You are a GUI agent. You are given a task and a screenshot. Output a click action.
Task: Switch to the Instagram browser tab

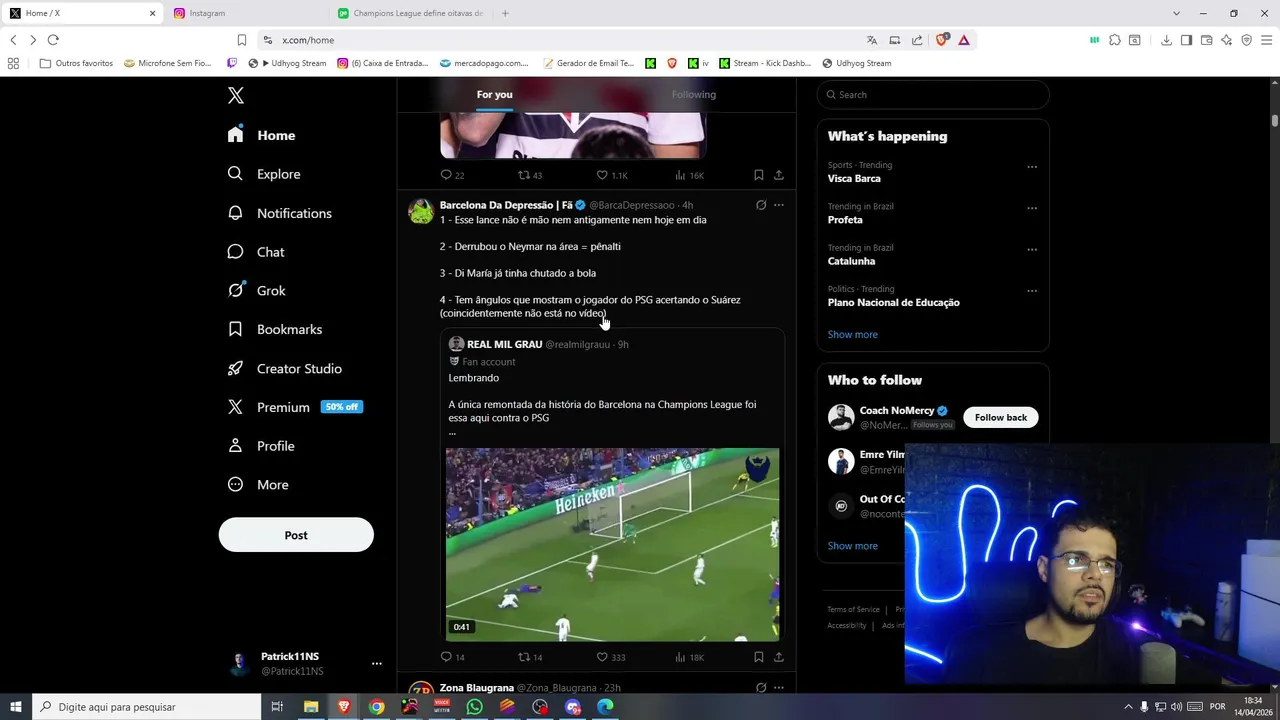[247, 13]
